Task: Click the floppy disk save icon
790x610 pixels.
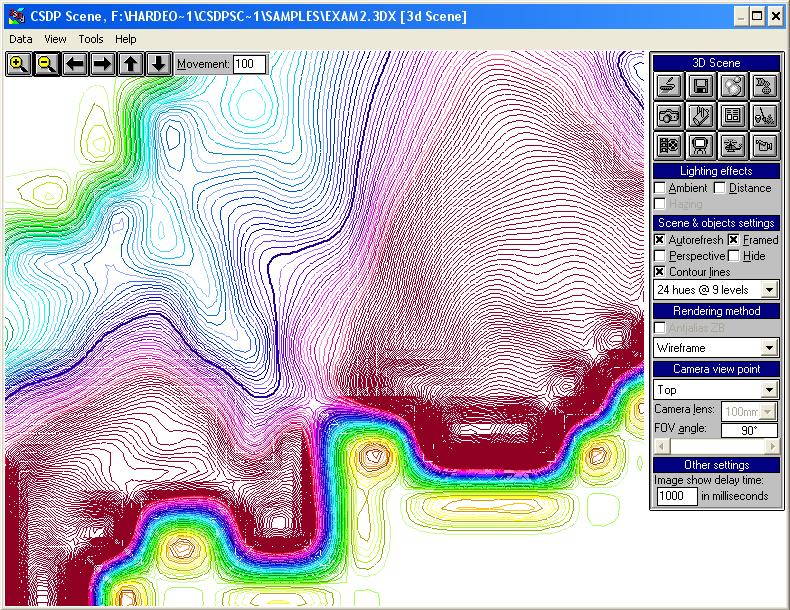Action: (700, 86)
